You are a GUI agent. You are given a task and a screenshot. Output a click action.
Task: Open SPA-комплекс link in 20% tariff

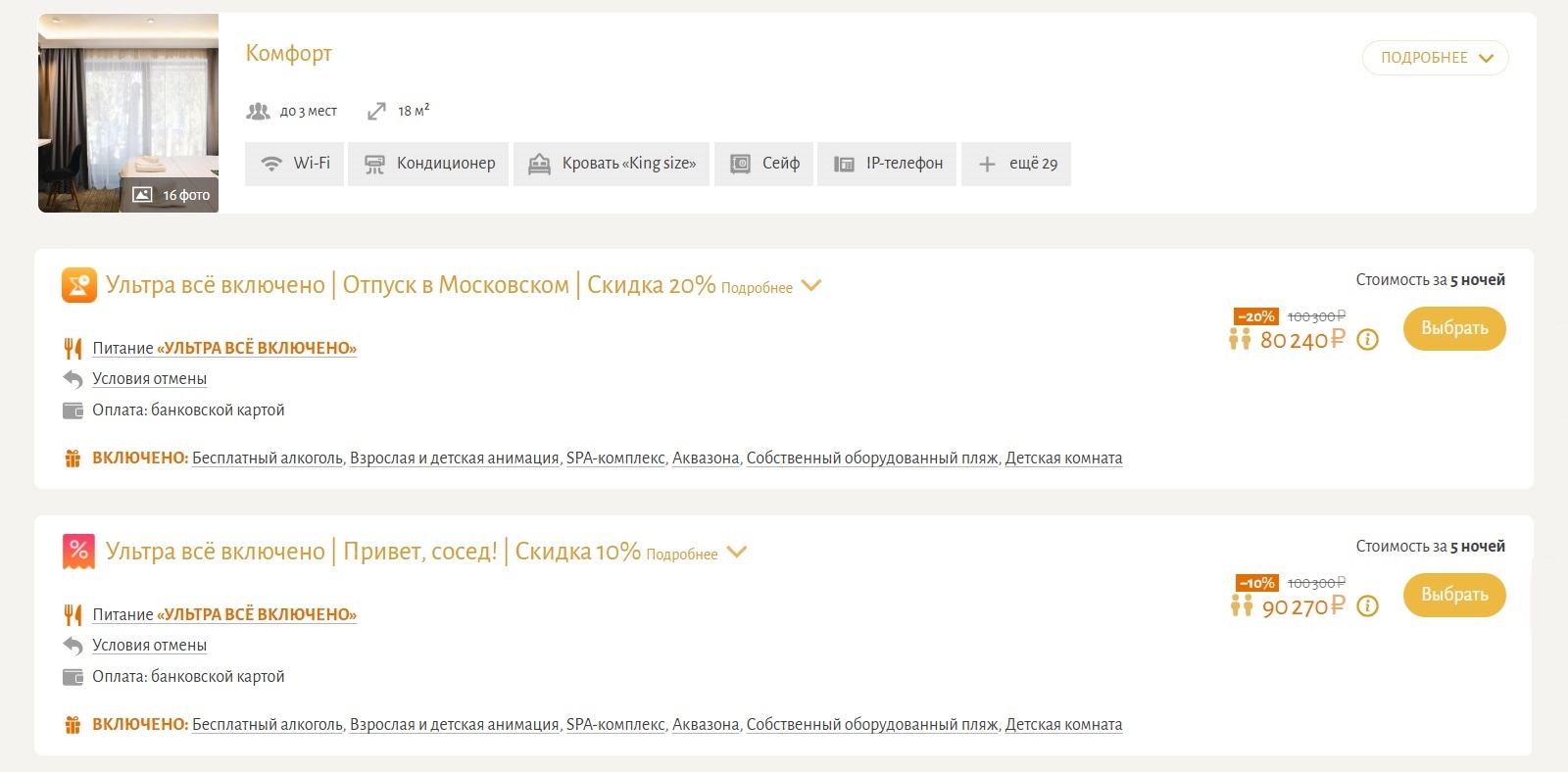click(x=615, y=458)
